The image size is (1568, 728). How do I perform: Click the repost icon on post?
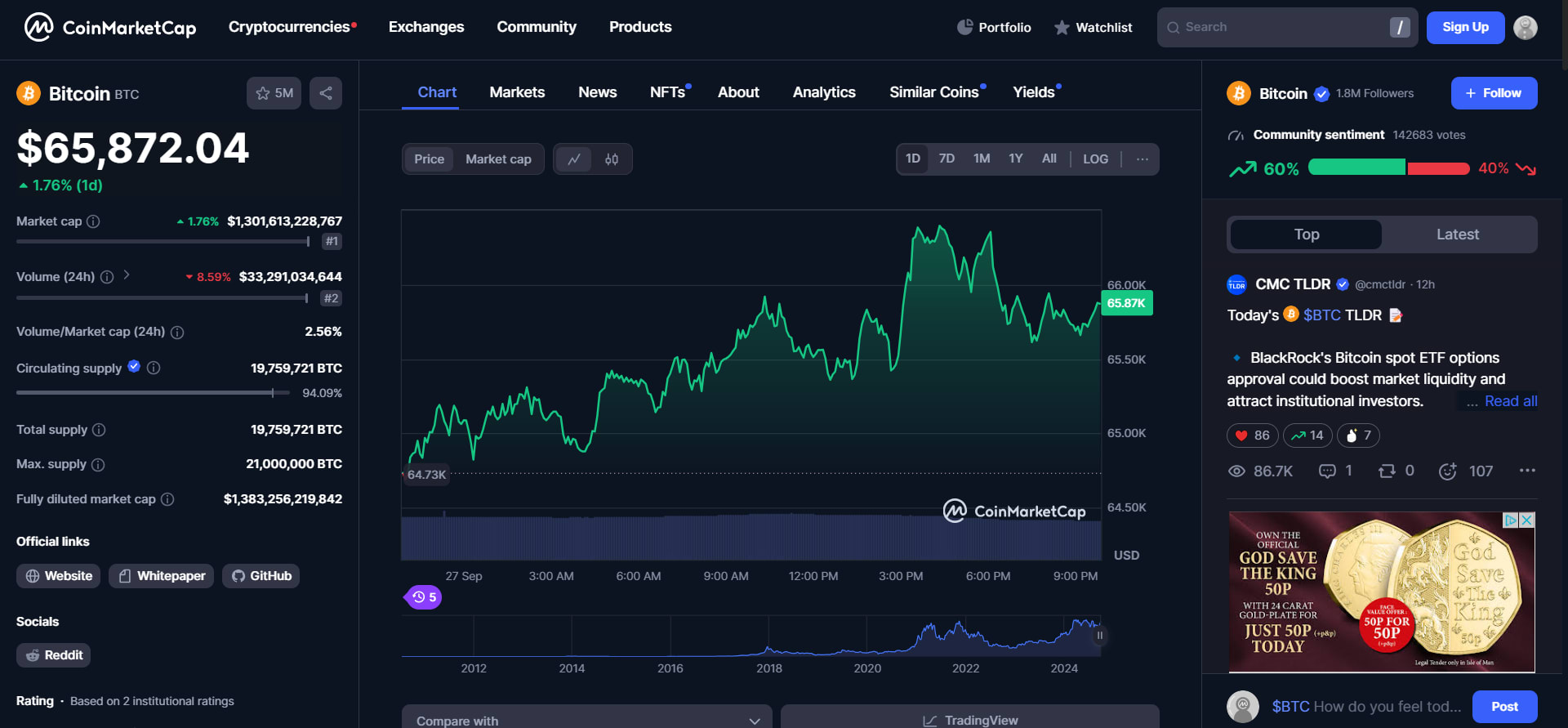click(1387, 471)
